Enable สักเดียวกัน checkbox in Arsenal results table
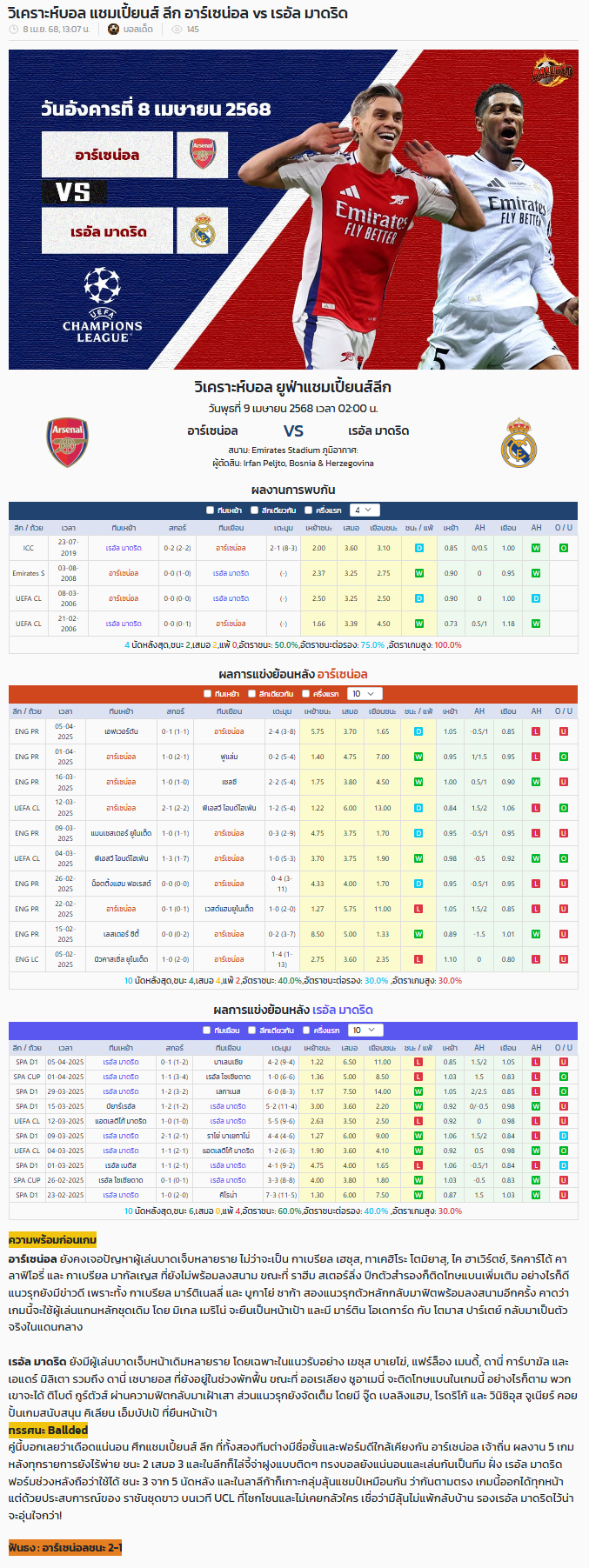This screenshot has width=589, height=1568. coord(251,694)
